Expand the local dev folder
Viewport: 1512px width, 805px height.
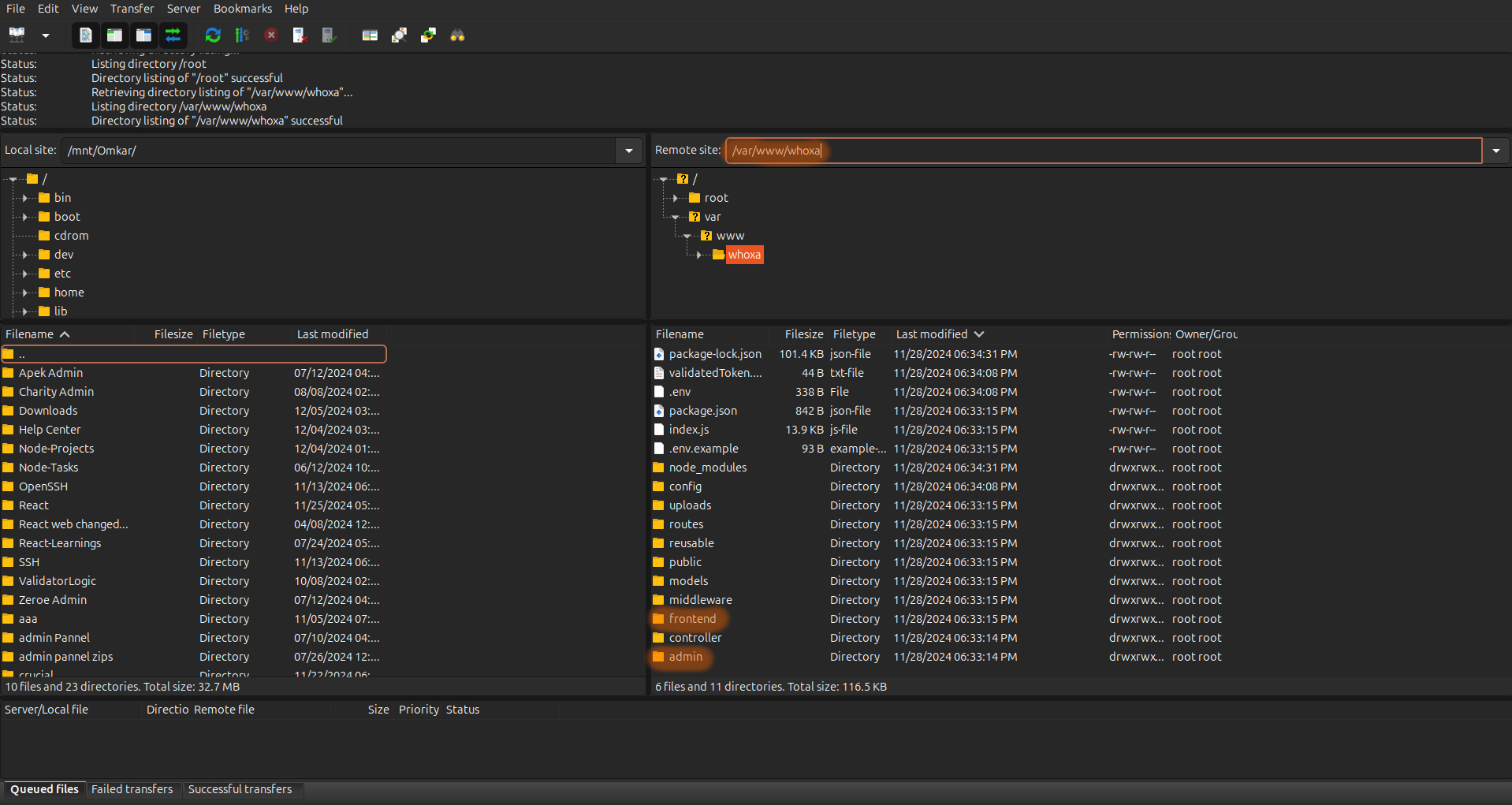[x=25, y=255]
